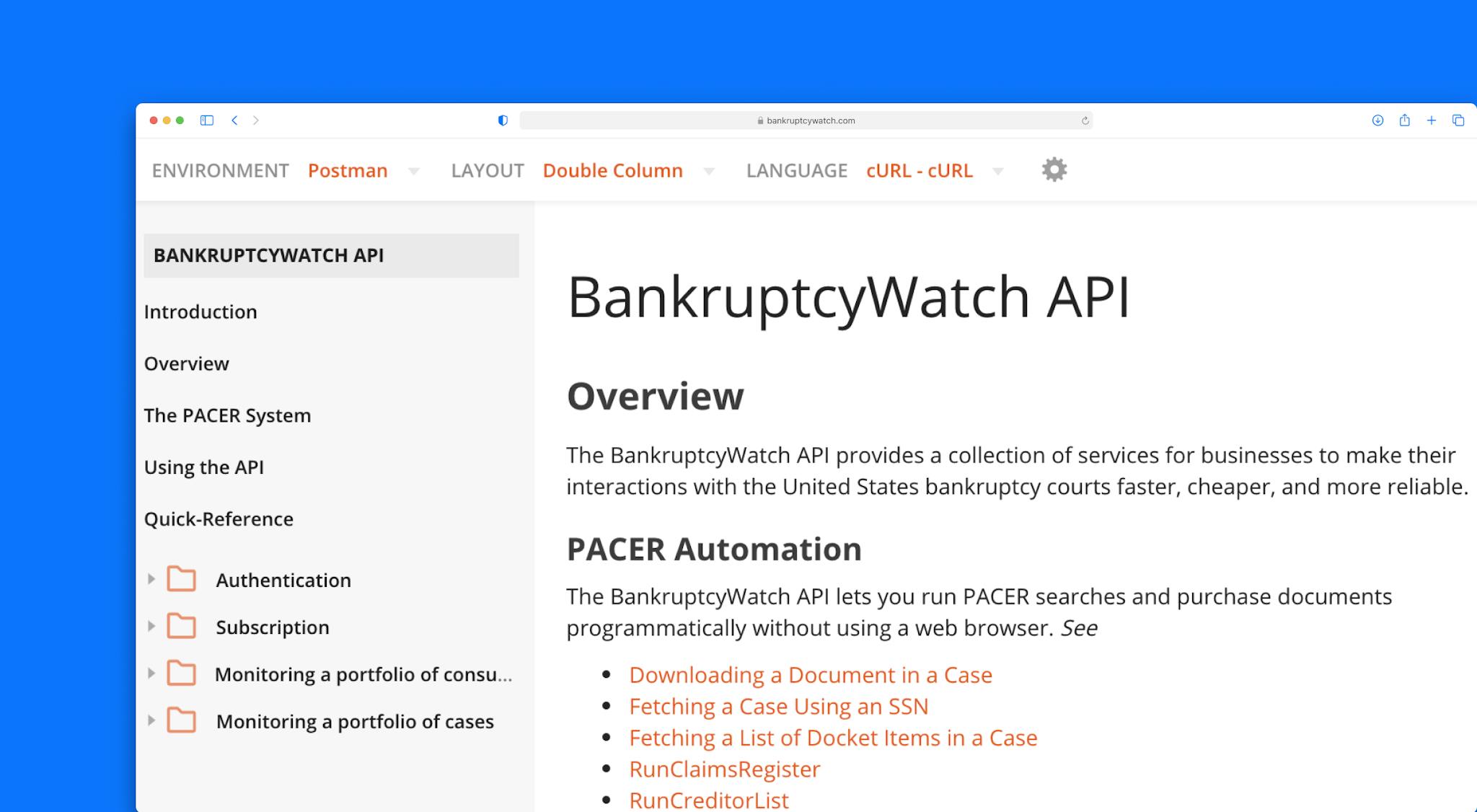Open the Double Column layout dropdown
The image size is (1477, 812).
pyautogui.click(x=710, y=171)
